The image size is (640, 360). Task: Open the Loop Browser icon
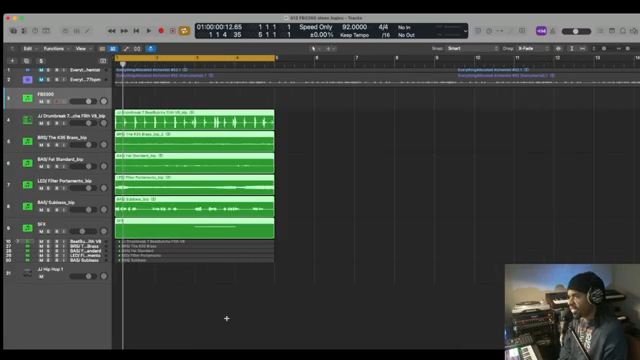point(623,31)
